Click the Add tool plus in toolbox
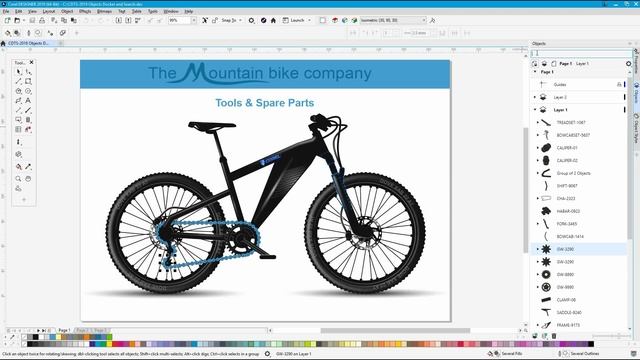Screen dimensions: 640x360 [24, 200]
